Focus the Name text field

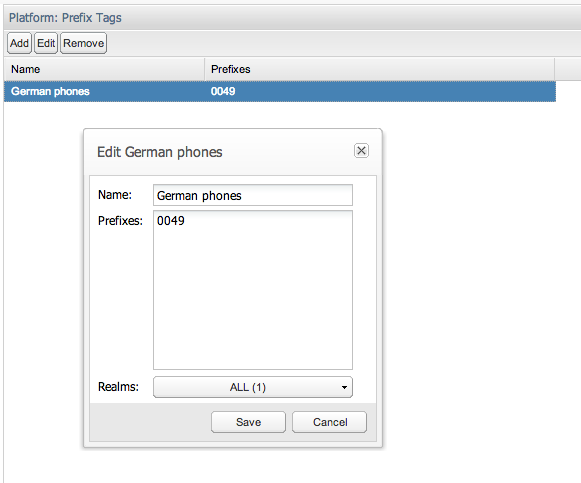[253, 195]
